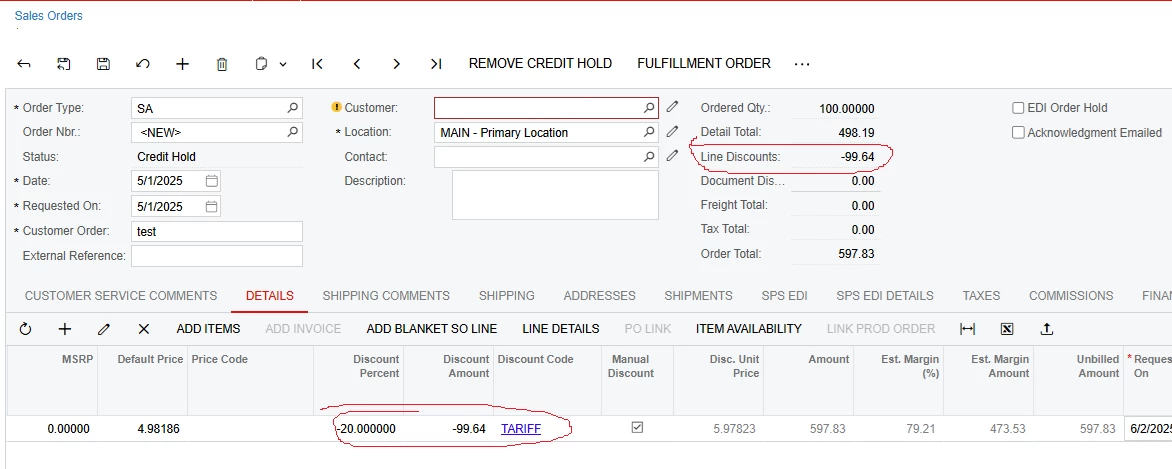Open the Contact lookup magnifier
This screenshot has height=469, width=1172.
649,157
